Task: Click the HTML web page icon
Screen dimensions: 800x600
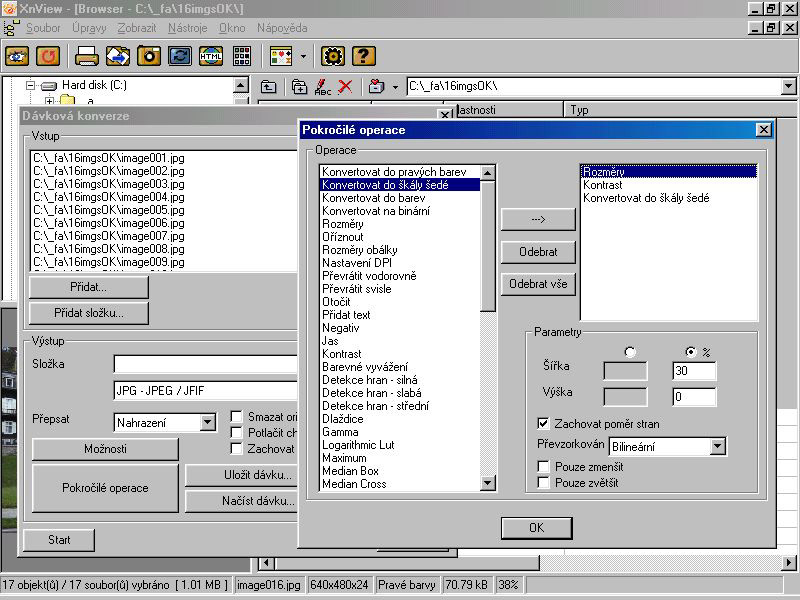Action: coord(211,56)
